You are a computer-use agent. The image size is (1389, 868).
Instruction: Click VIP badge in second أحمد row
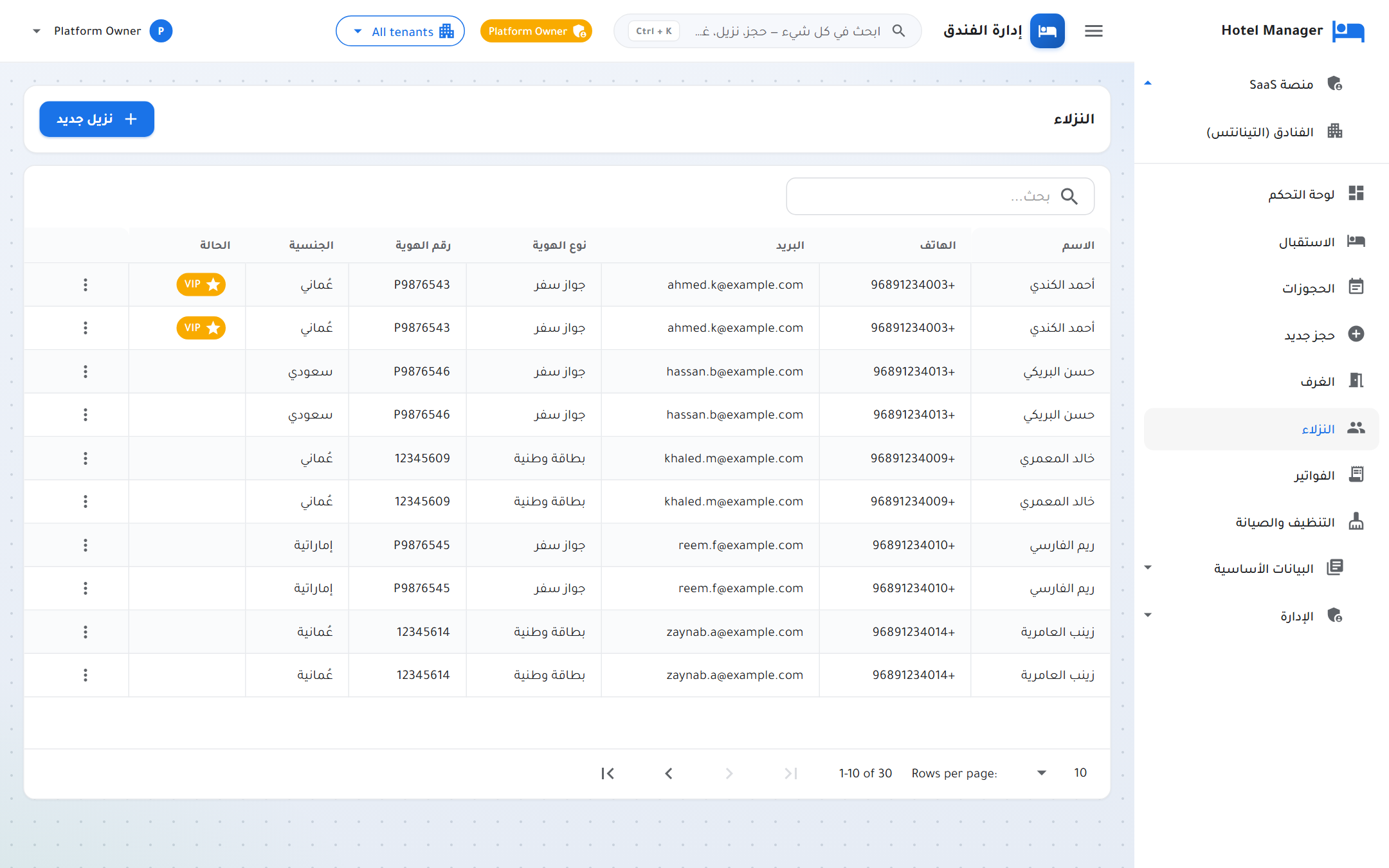point(201,328)
